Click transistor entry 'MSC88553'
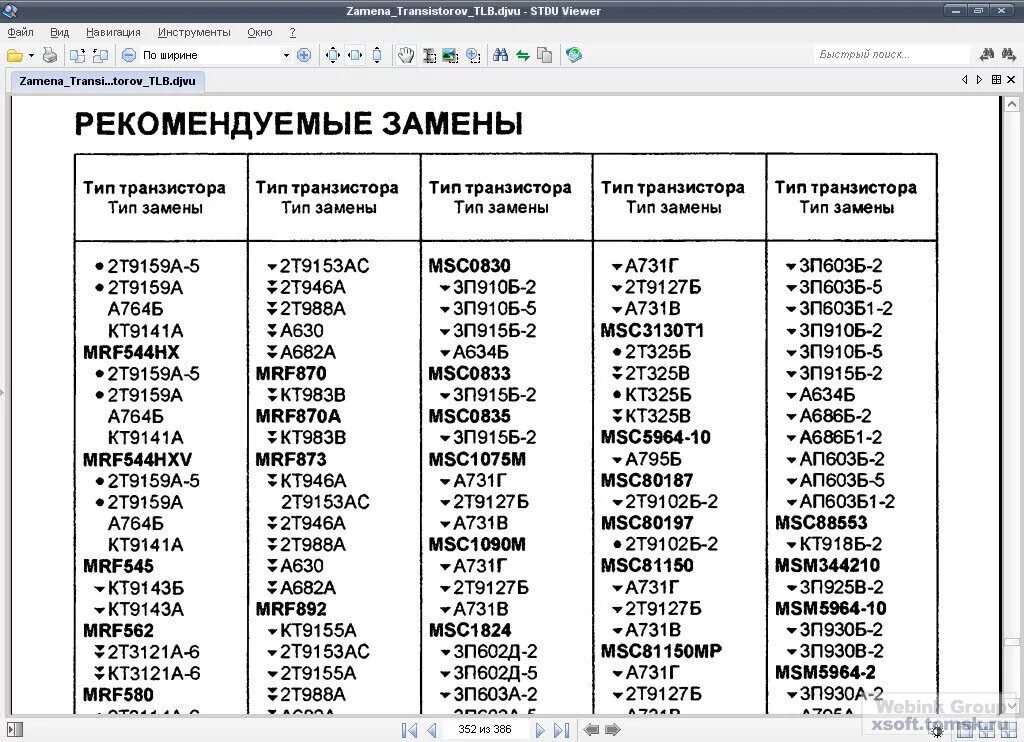Image resolution: width=1024 pixels, height=742 pixels. (x=822, y=523)
